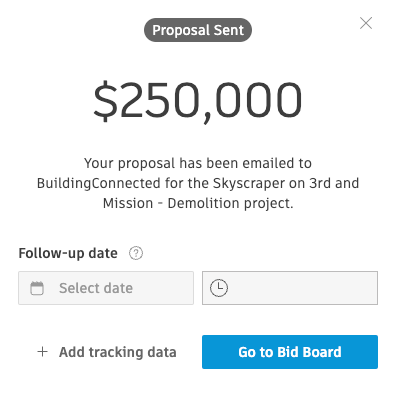394x393 pixels.
Task: Click the calendar icon in date field
Action: (37, 288)
